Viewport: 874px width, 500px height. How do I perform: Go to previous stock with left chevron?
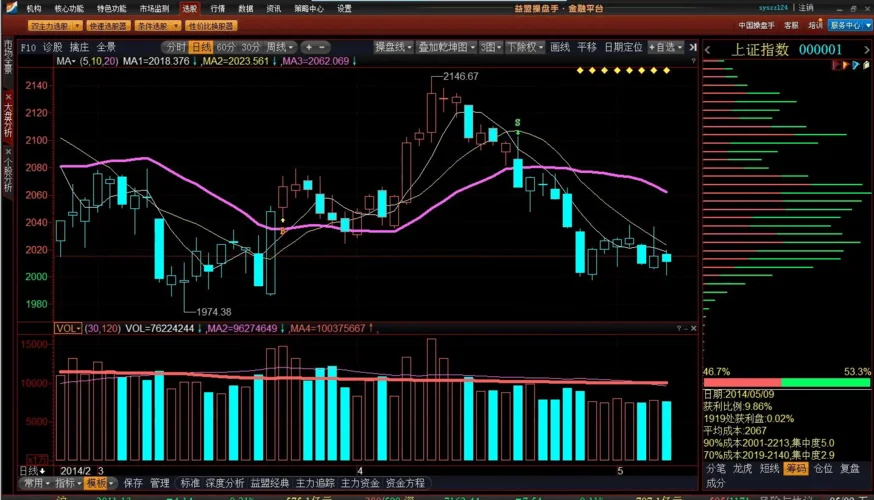pos(708,50)
